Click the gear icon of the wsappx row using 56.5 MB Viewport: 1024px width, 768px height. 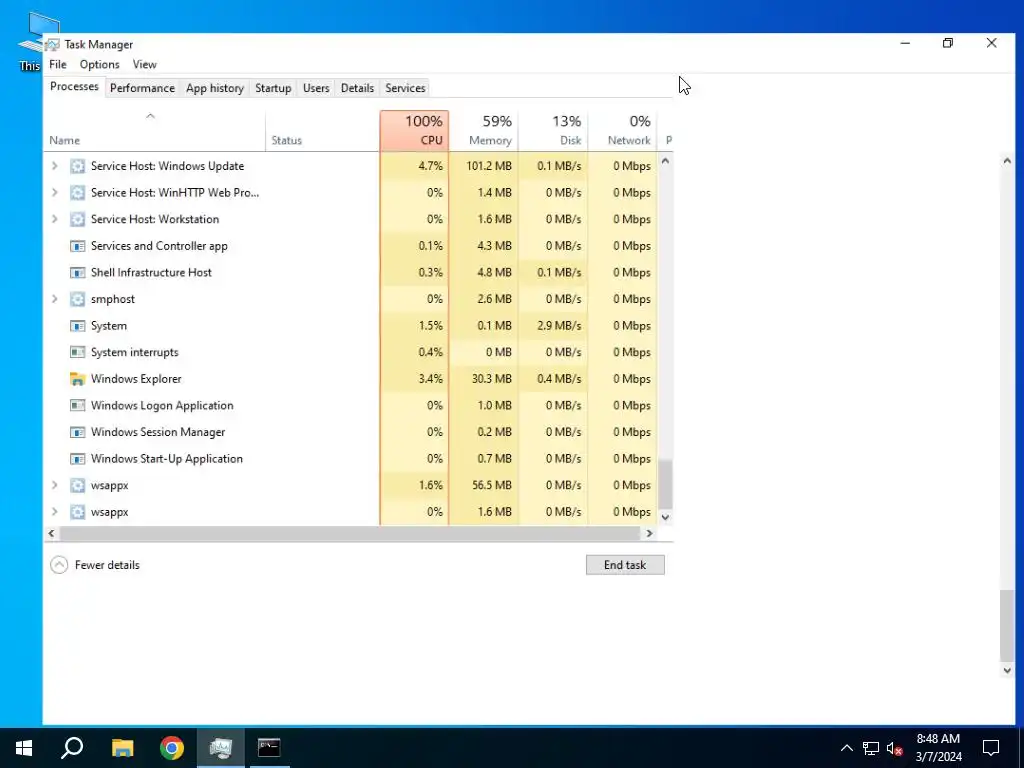[x=77, y=485]
